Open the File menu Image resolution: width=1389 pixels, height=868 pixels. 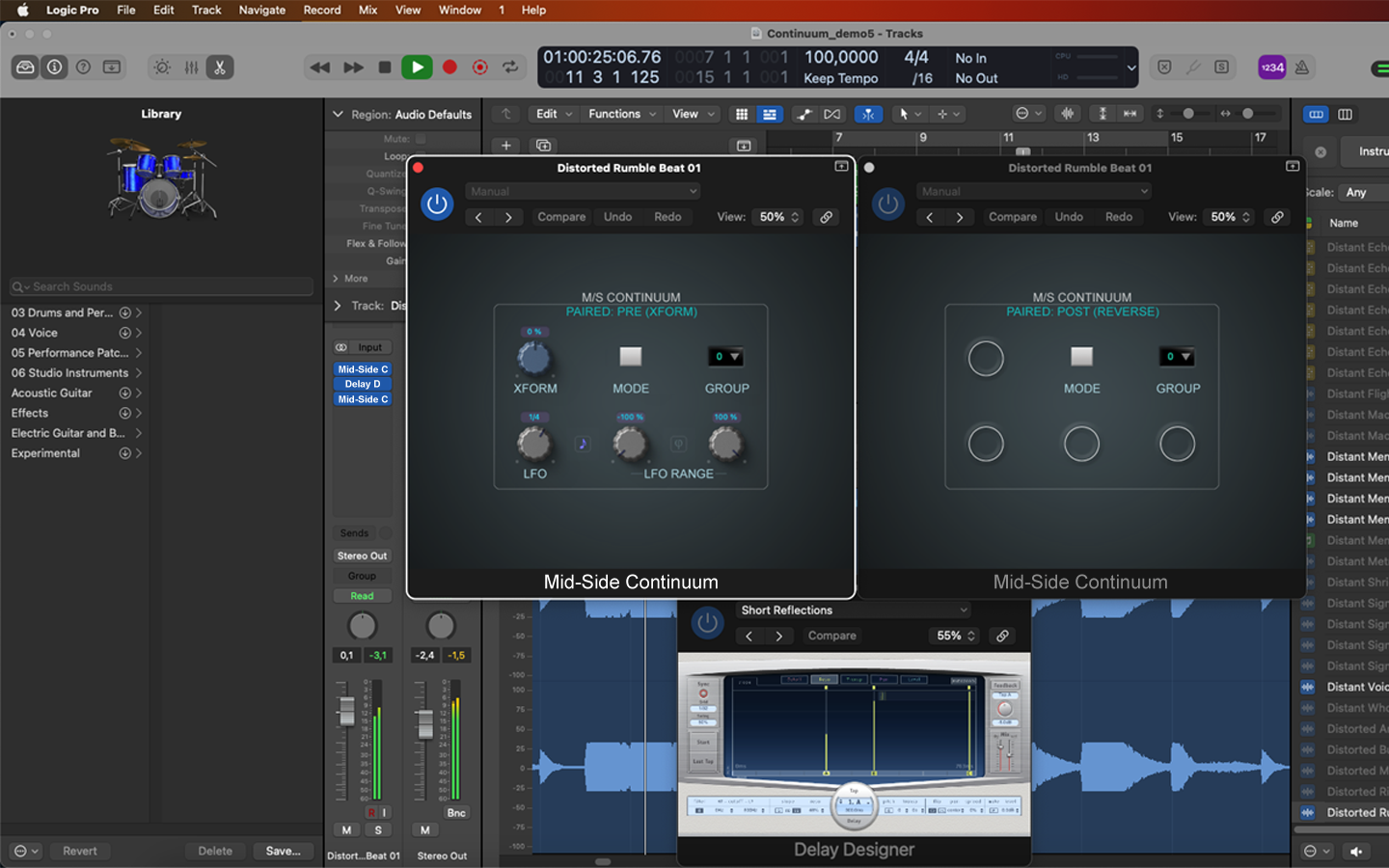click(126, 10)
